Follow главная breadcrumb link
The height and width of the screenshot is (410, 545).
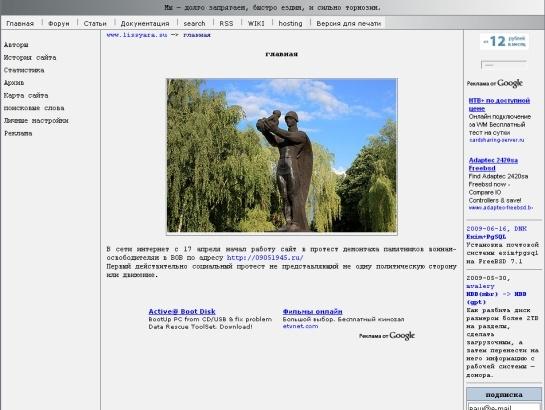(x=197, y=35)
